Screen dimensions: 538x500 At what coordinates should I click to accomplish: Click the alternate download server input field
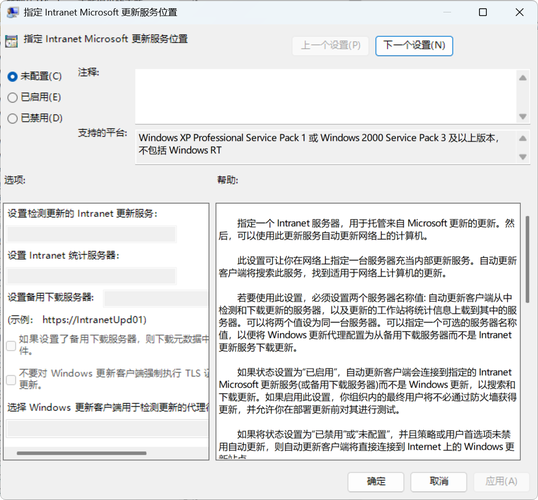[156, 298]
